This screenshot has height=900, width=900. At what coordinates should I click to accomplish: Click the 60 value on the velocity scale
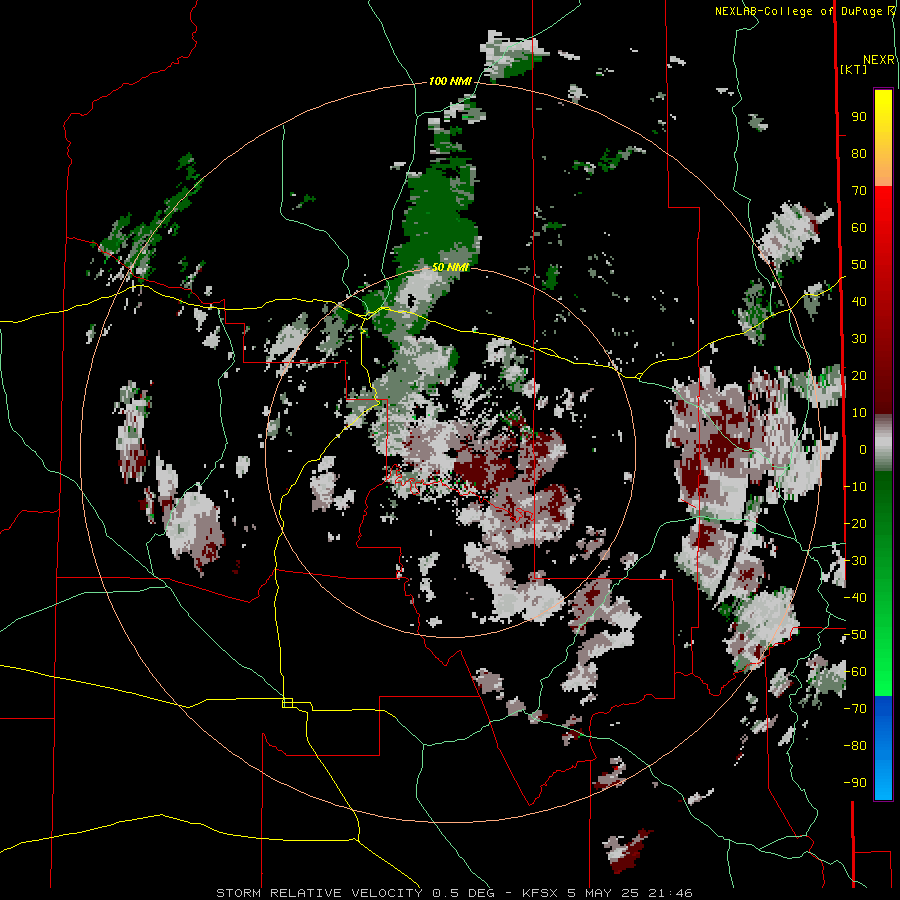859,227
